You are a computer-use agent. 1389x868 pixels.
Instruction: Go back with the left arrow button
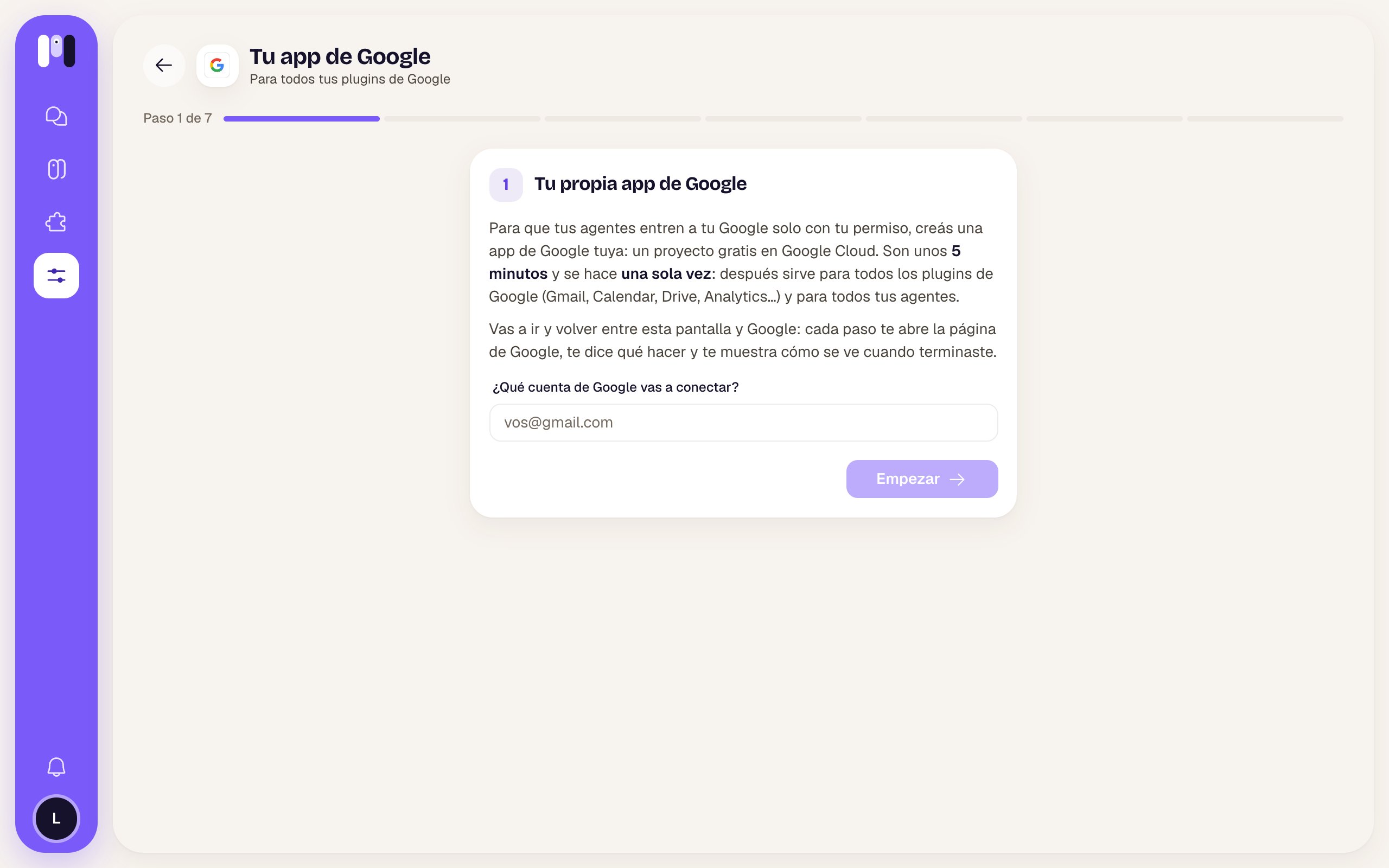164,66
